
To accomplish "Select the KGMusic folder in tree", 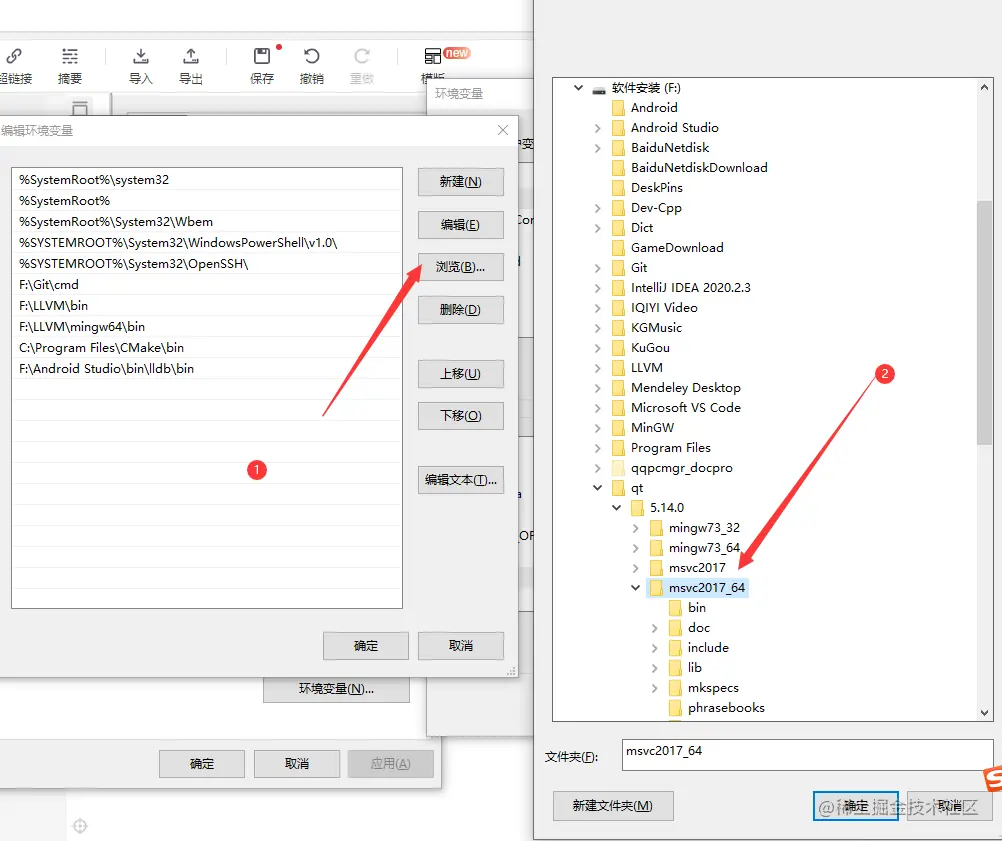I will (x=656, y=328).
